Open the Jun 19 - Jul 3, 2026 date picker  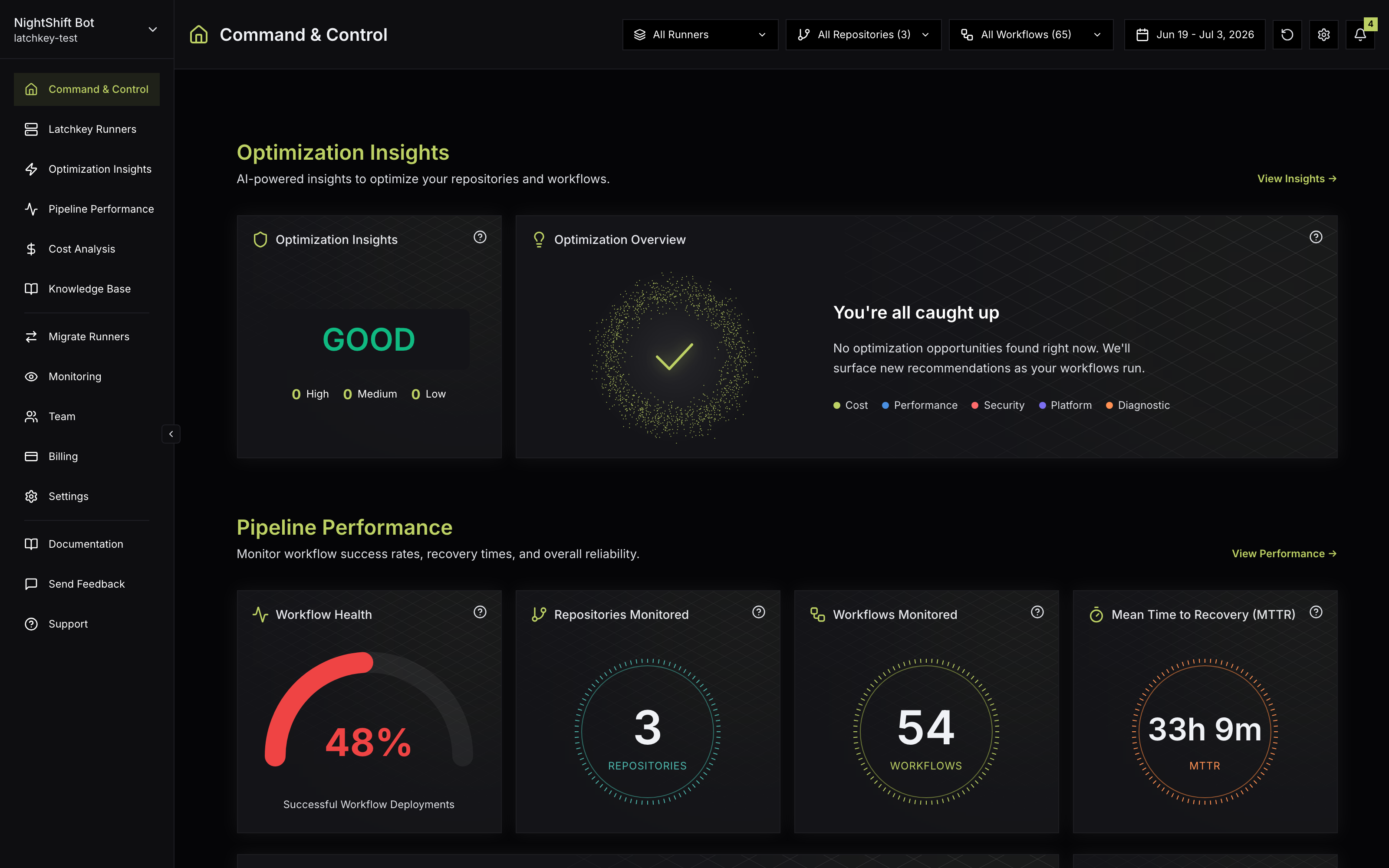point(1195,34)
